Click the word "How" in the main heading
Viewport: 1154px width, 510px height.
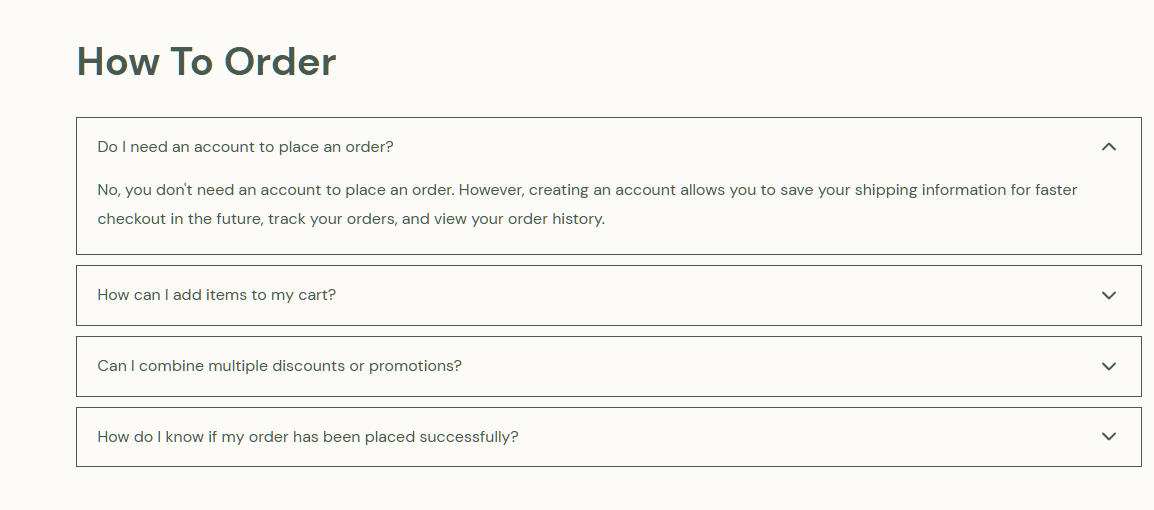pyautogui.click(x=119, y=62)
